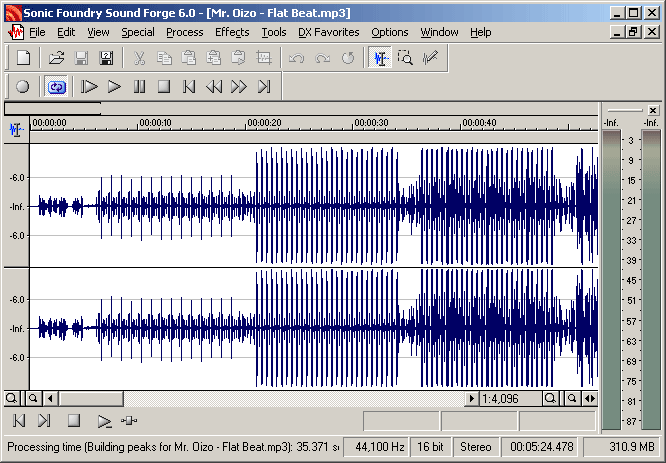Image resolution: width=666 pixels, height=463 pixels.
Task: Click the maximize width double-arrow icon
Action: coord(590,398)
